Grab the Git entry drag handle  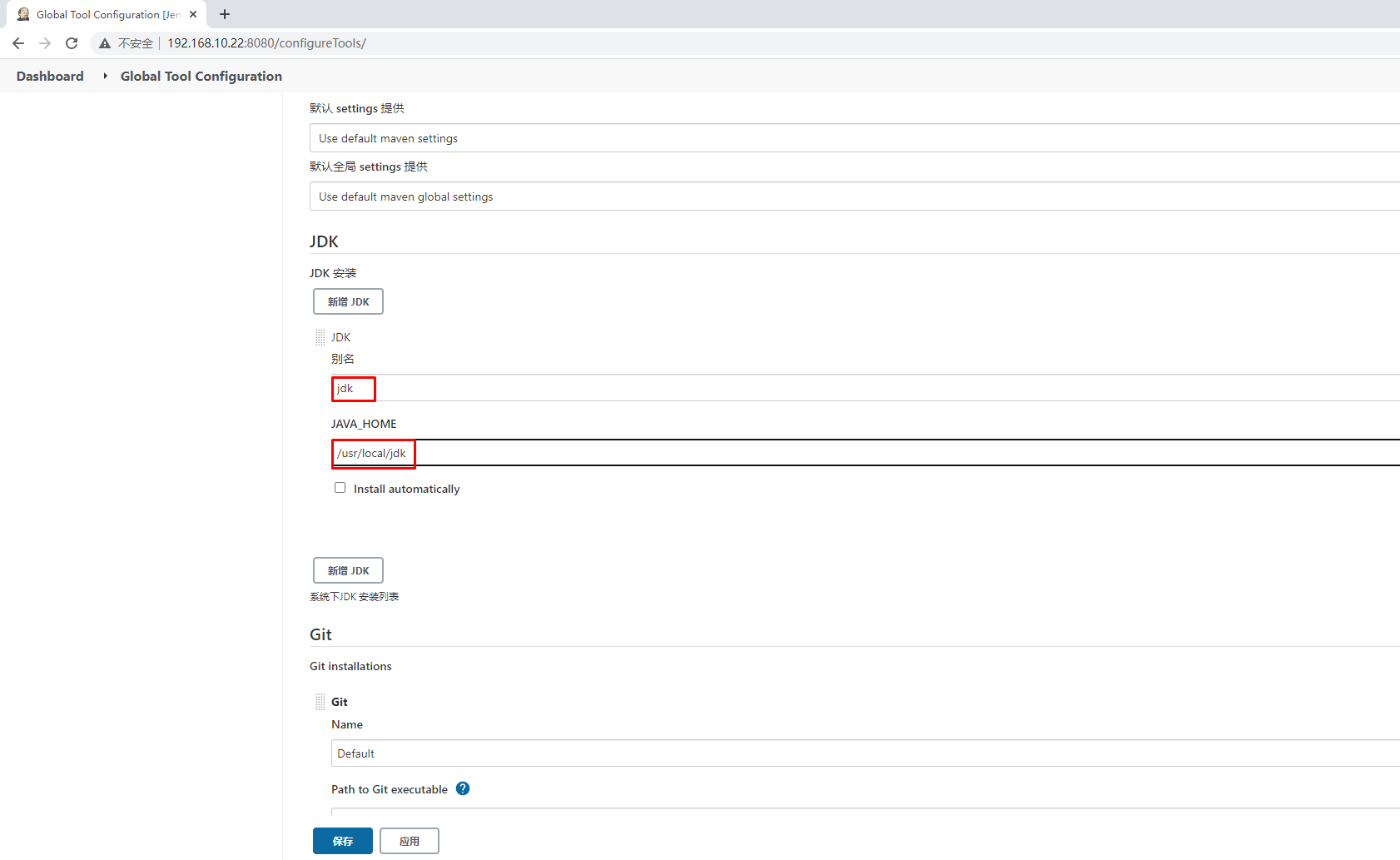[x=320, y=702]
